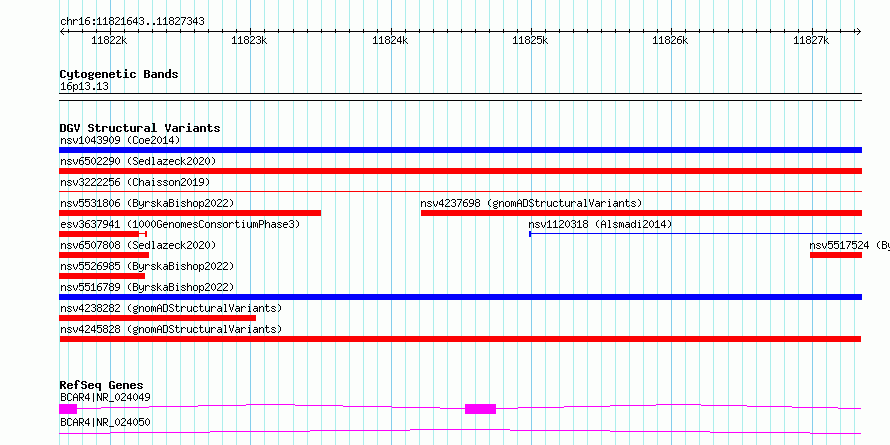
Task: Click the BCAR4|NR_024050 magenta intron line
Action: (460, 432)
